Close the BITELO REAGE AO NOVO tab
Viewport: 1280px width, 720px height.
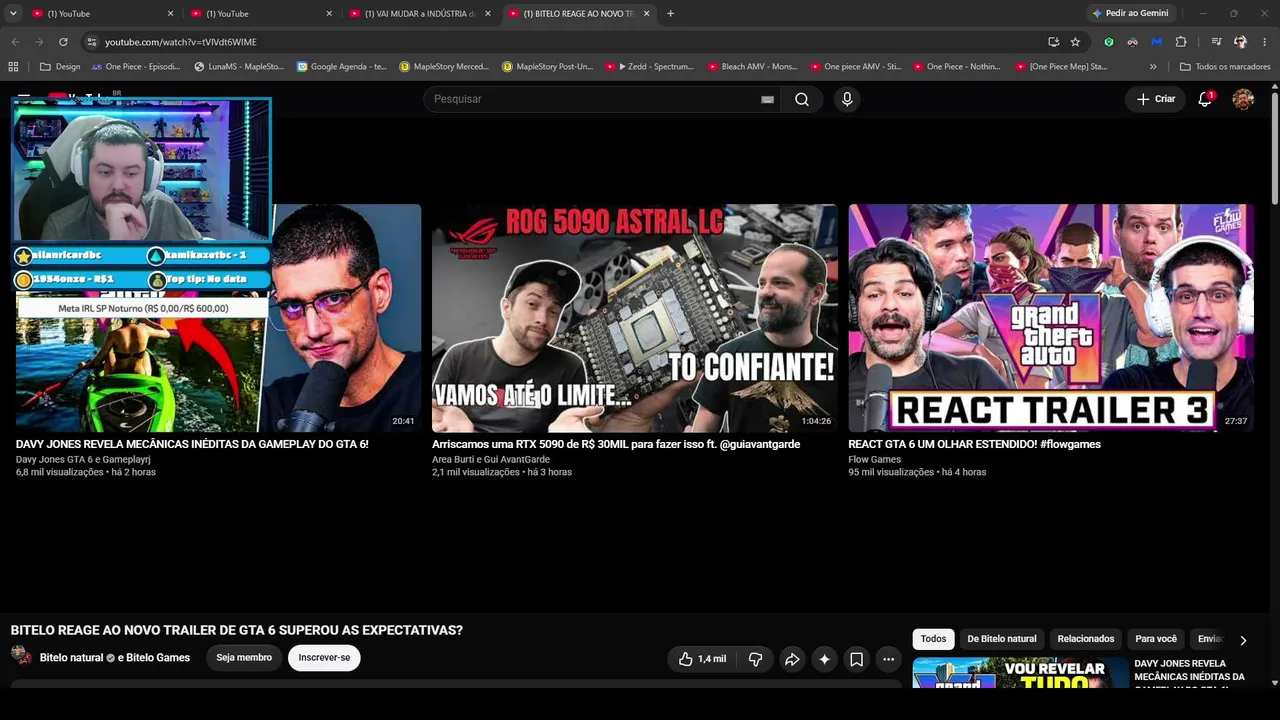click(x=646, y=14)
